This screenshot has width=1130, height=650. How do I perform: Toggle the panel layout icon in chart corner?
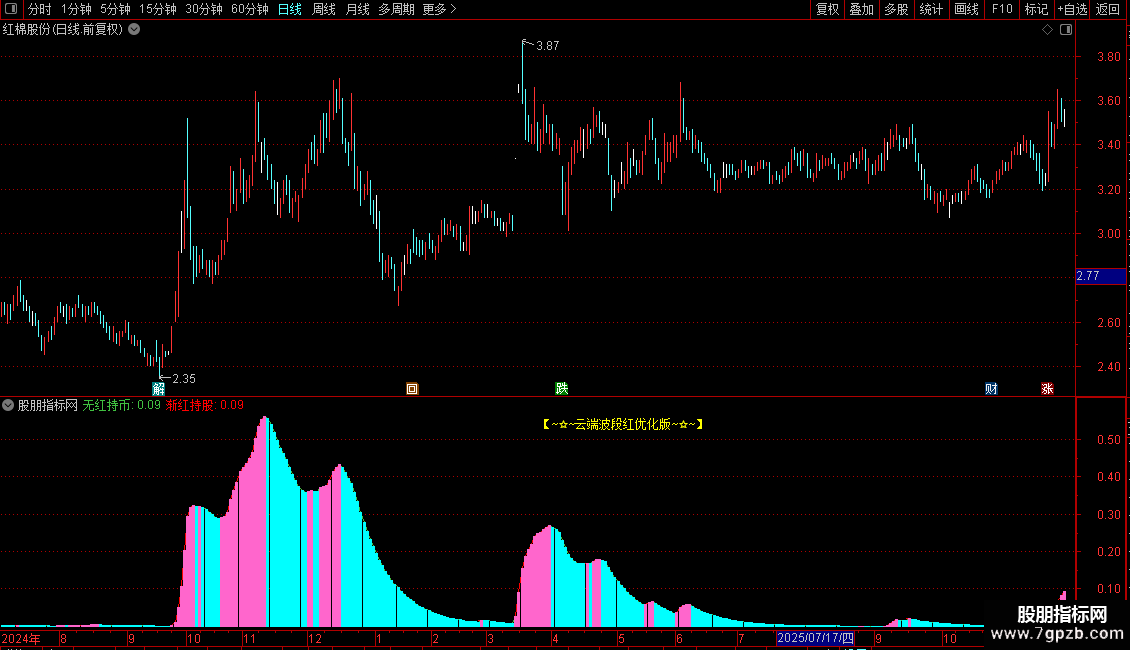[1066, 30]
